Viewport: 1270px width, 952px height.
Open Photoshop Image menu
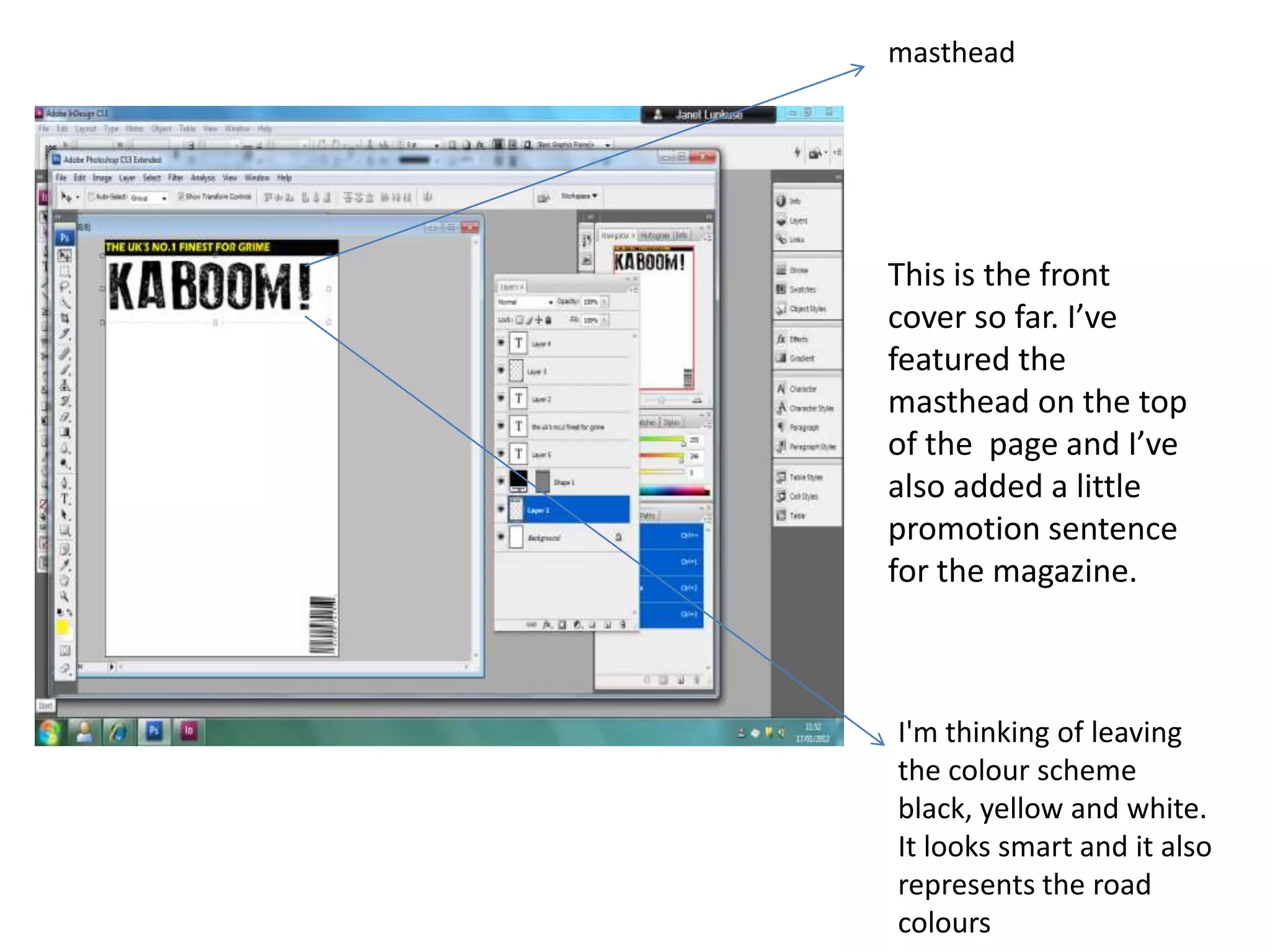pos(102,178)
